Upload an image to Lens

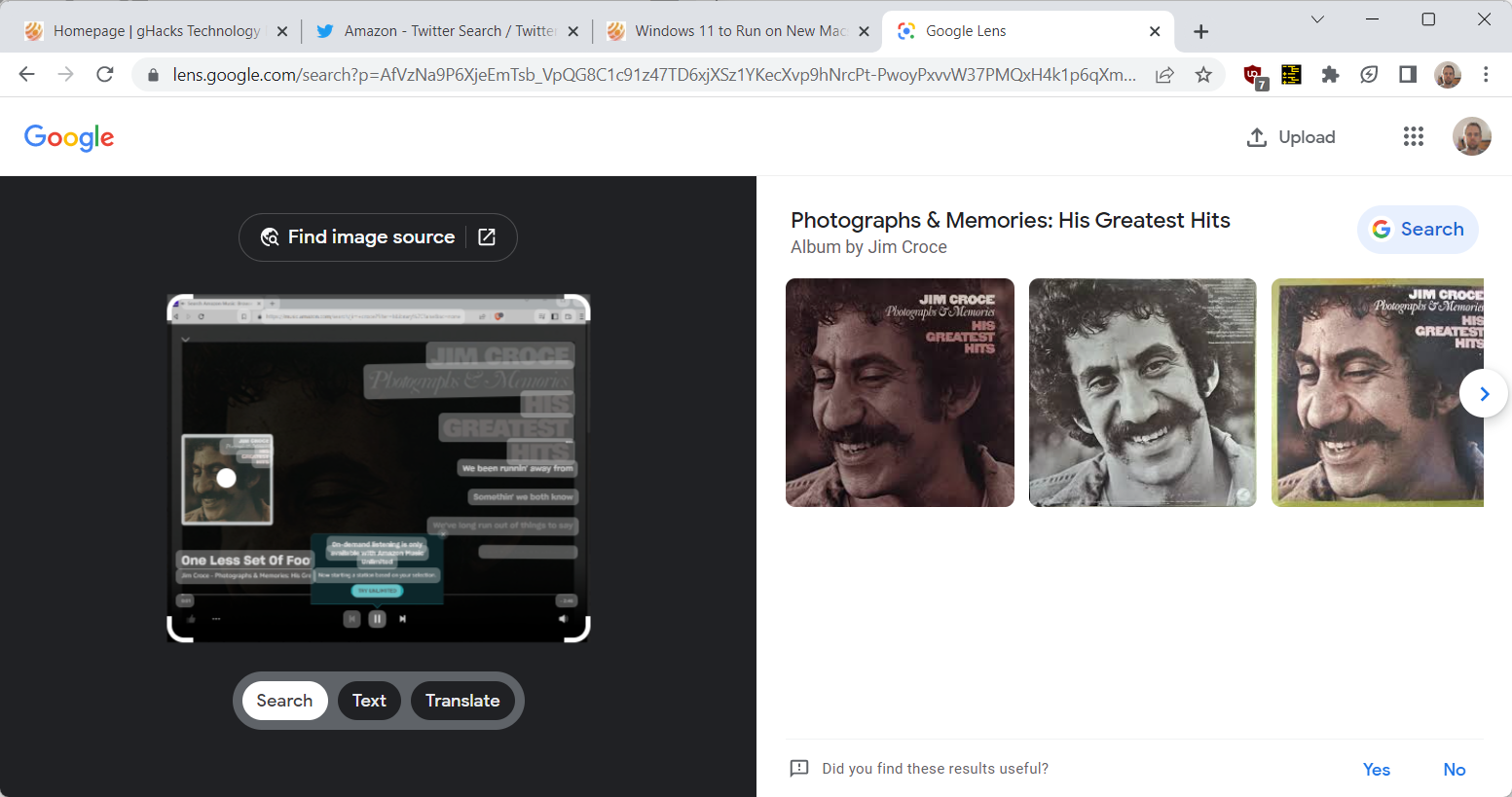click(1291, 137)
